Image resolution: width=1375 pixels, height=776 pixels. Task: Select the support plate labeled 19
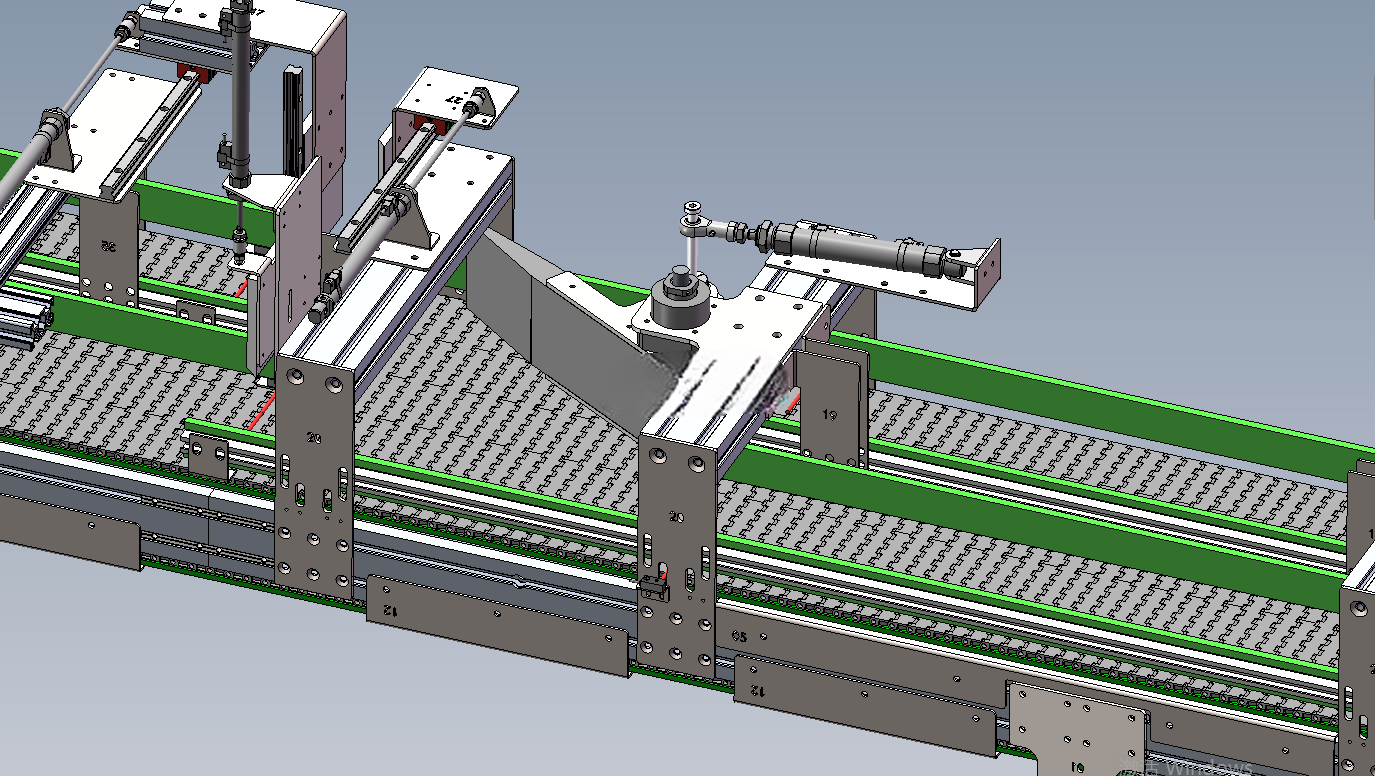(833, 403)
